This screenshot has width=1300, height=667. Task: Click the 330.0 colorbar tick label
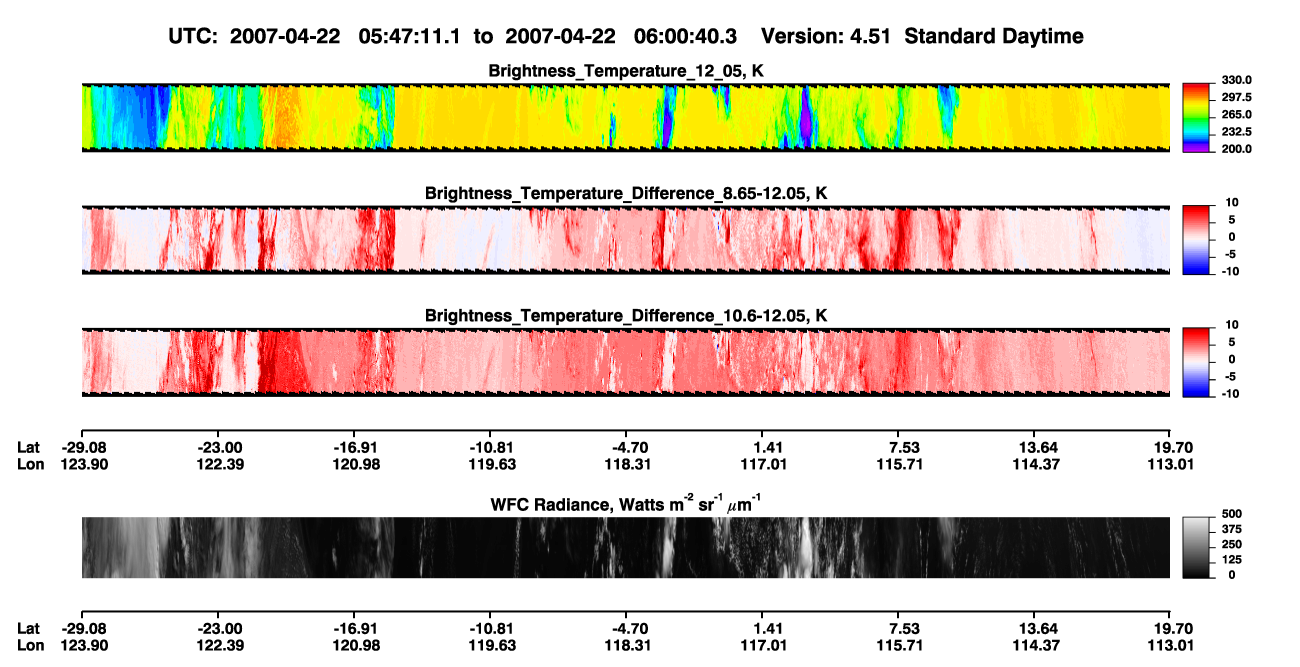coord(1239,80)
